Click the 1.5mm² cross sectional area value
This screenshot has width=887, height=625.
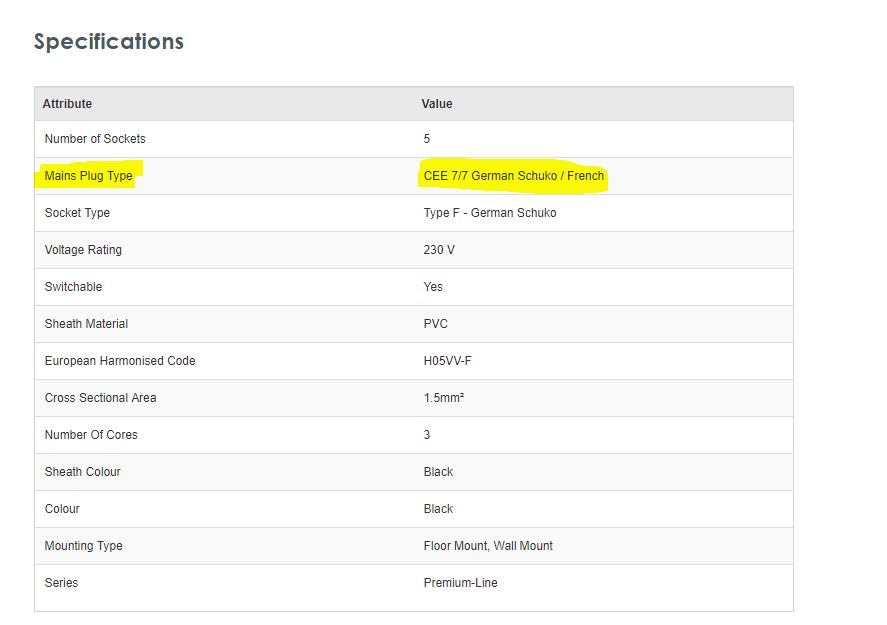point(444,398)
